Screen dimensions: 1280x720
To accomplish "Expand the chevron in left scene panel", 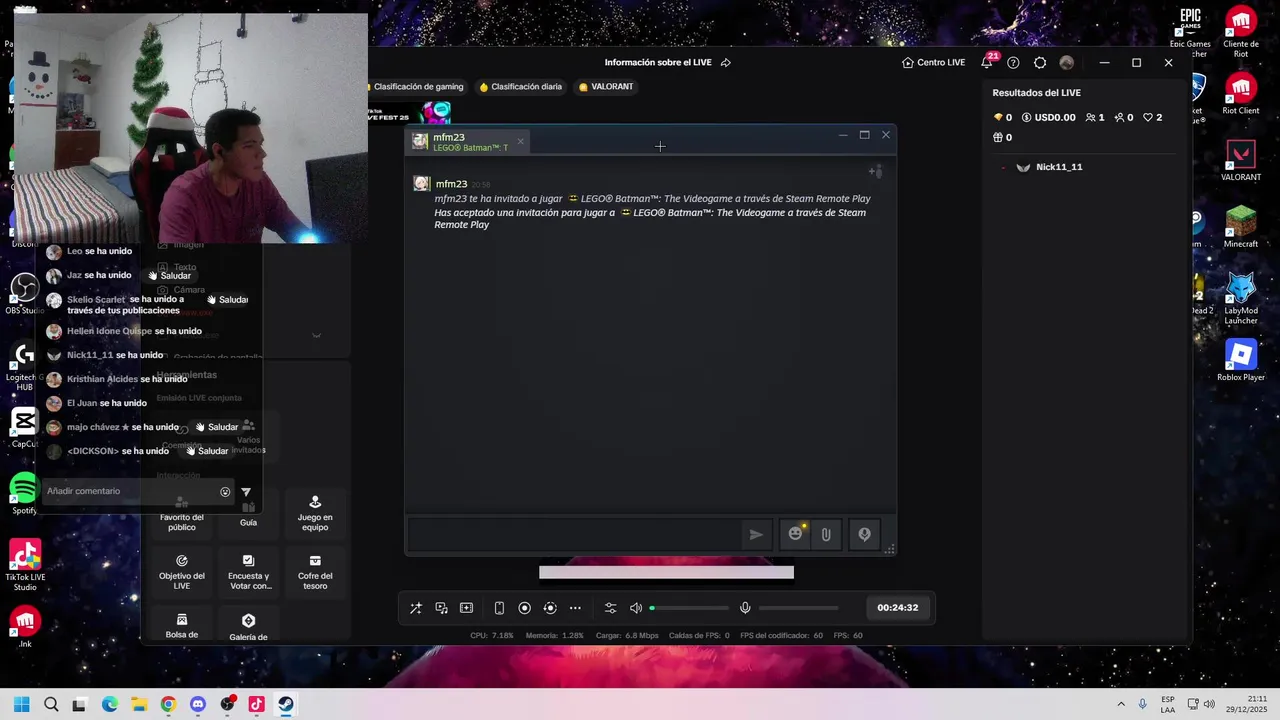I will coord(316,336).
